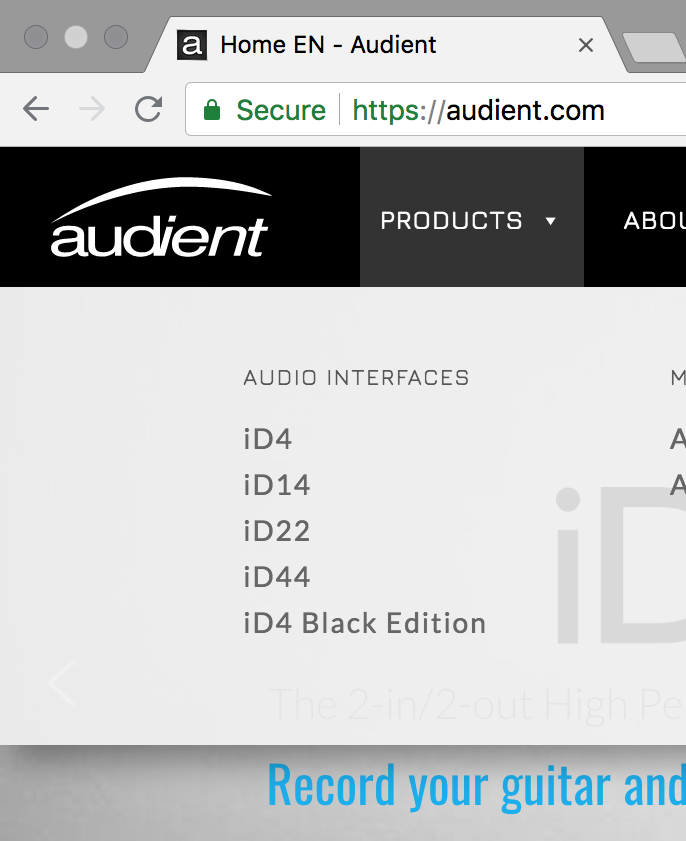Open the ABOUT menu item
The width and height of the screenshot is (686, 841).
[x=654, y=221]
